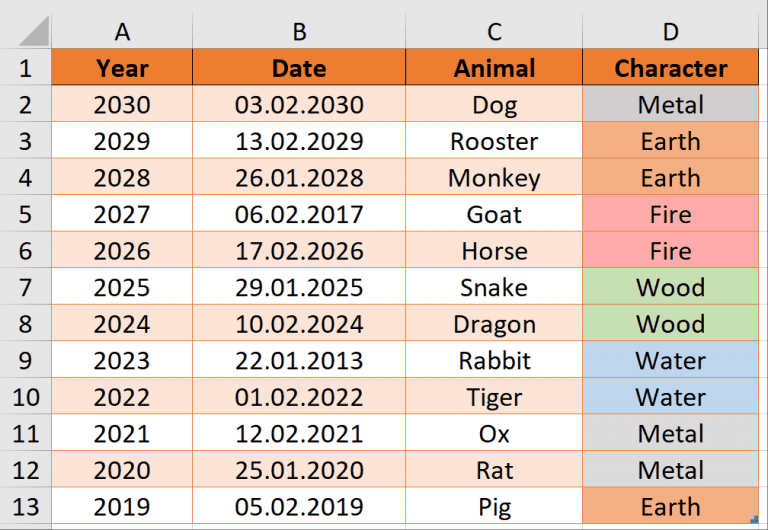Image resolution: width=768 pixels, height=530 pixels.
Task: Select the pink Fire cell beside Horse
Action: [x=671, y=251]
